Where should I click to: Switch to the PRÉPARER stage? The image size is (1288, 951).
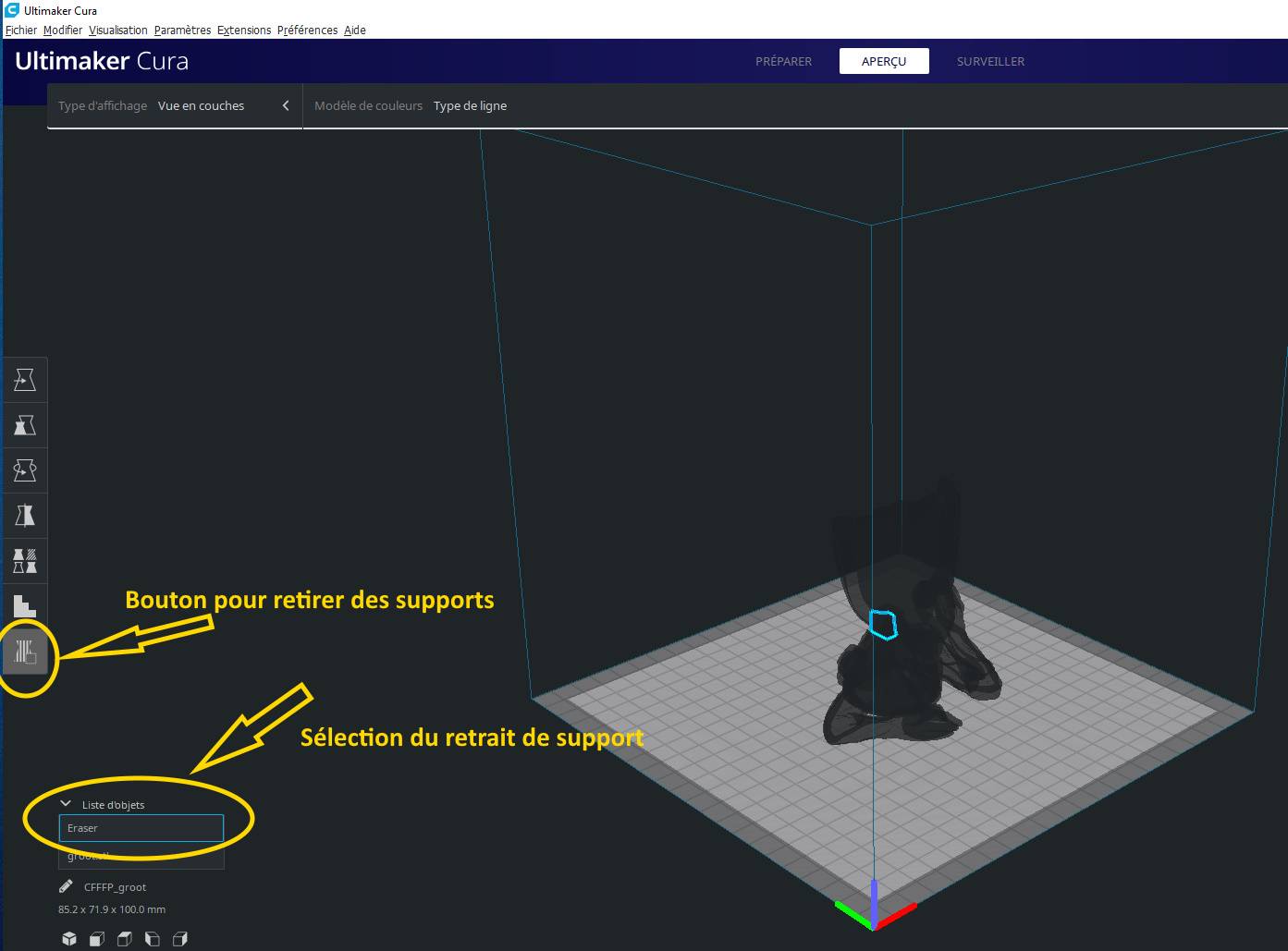783,61
